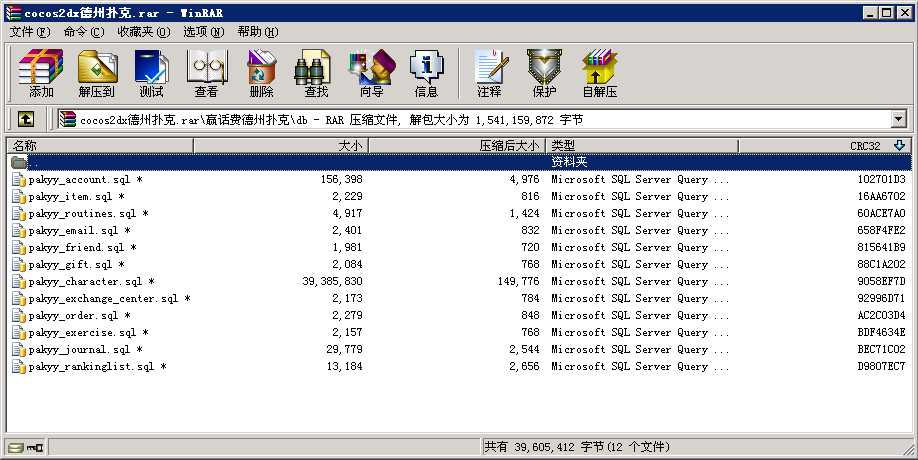
Task: Click the pakyy_email.sql file icon
Action: tap(19, 230)
